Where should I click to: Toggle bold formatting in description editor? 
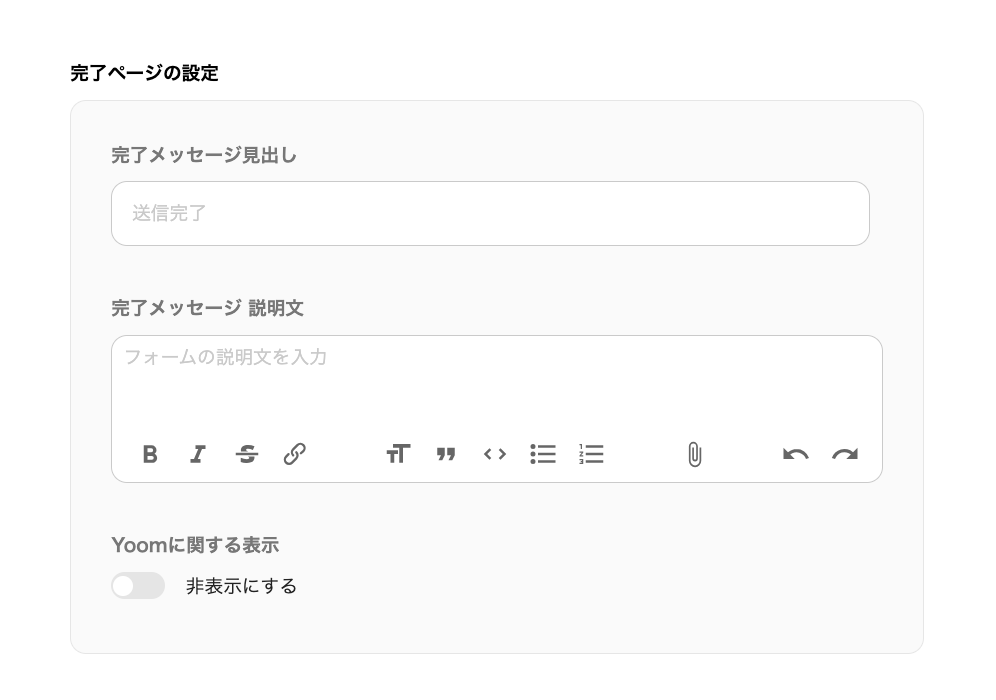pos(150,454)
